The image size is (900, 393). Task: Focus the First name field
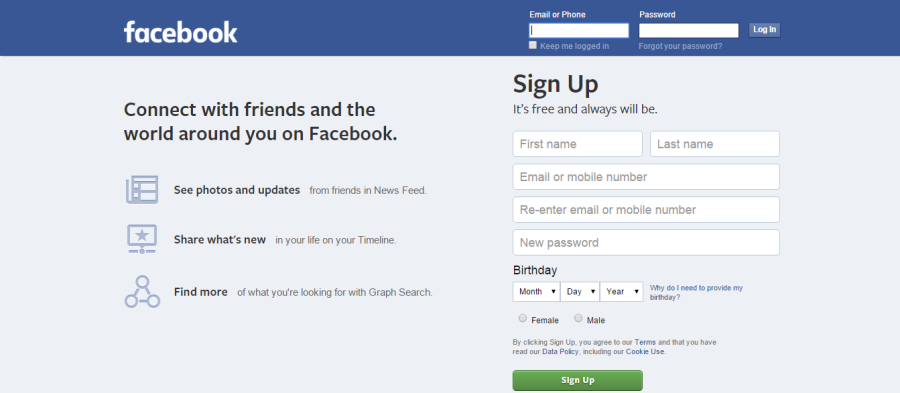click(577, 144)
